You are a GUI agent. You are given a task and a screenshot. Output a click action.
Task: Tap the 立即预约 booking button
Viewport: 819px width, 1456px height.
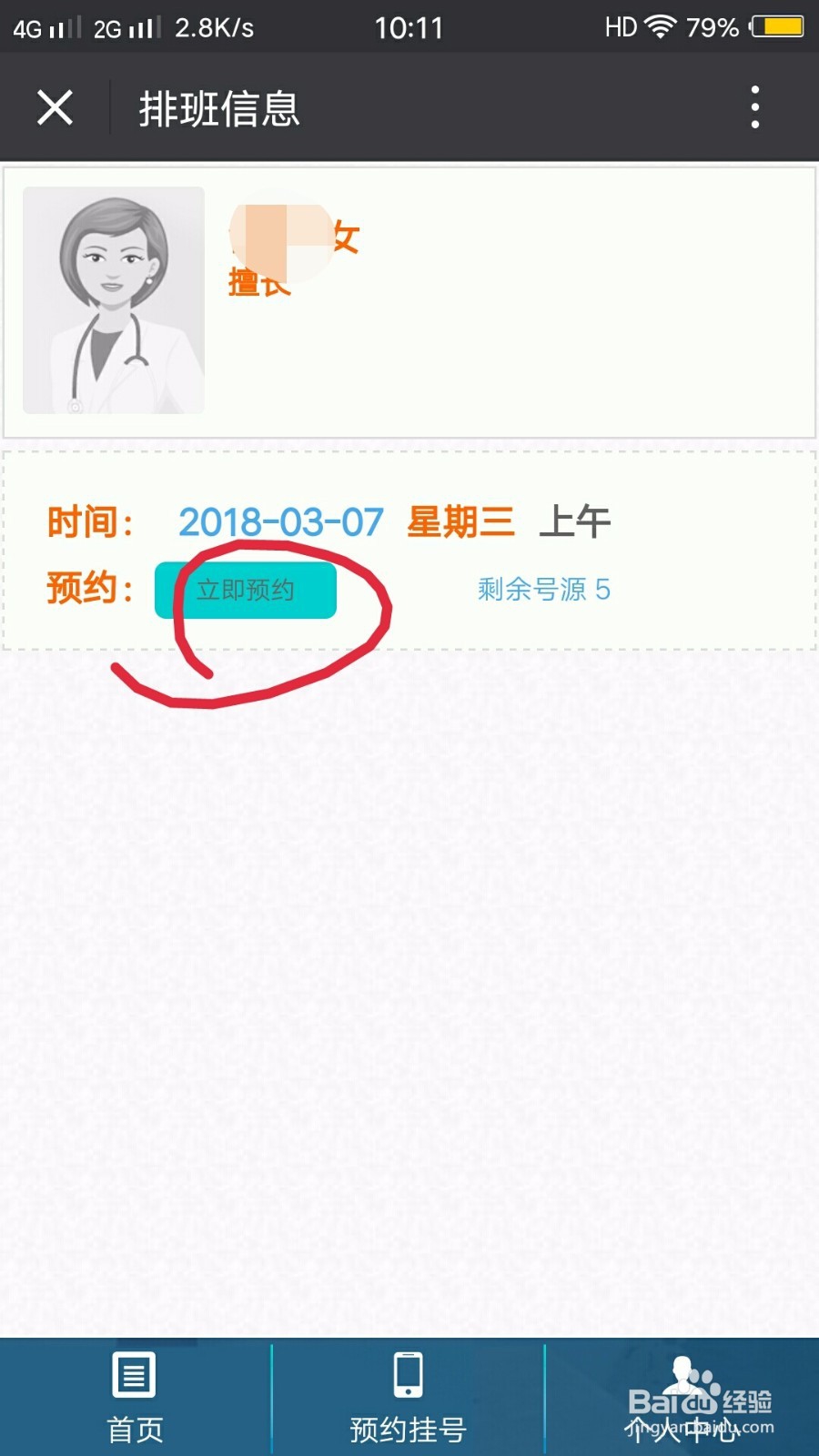[x=246, y=590]
